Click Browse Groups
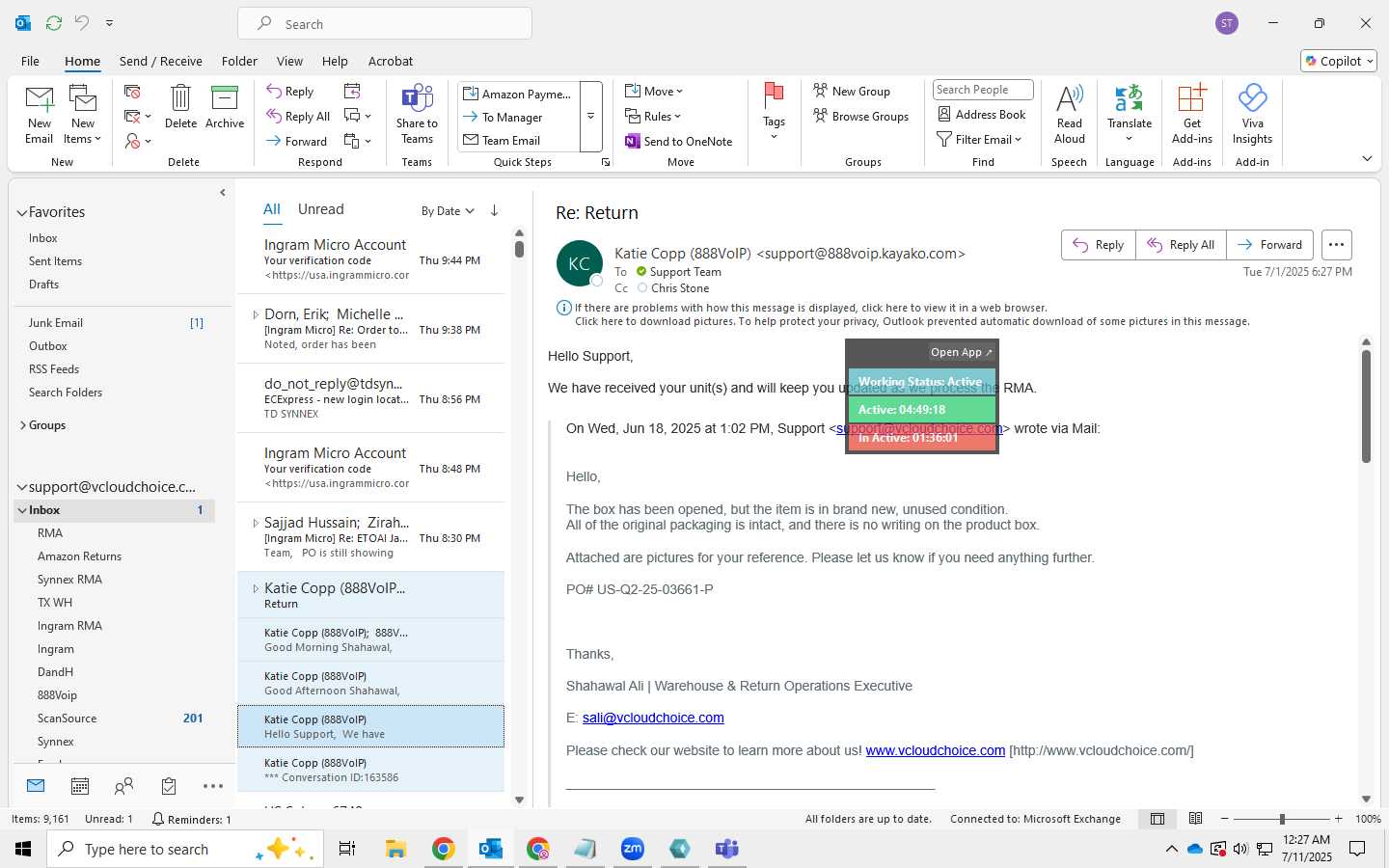The width and height of the screenshot is (1389, 868). click(x=861, y=116)
